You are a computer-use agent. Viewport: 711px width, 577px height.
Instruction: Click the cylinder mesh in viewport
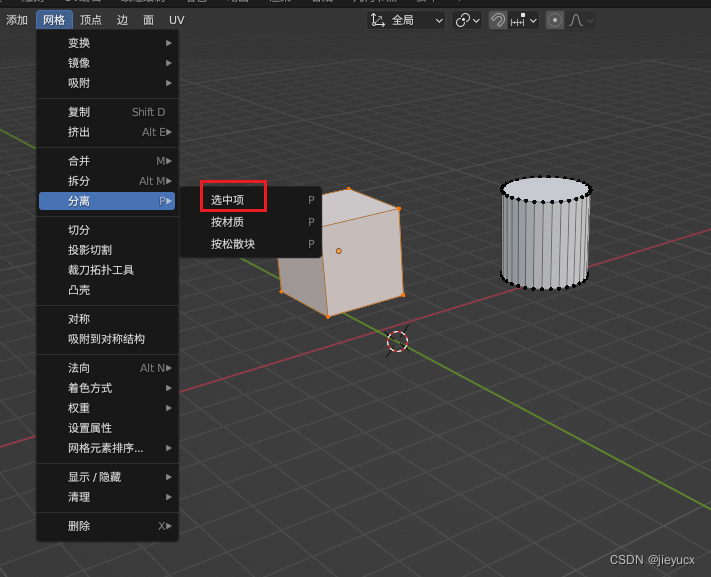[x=546, y=234]
